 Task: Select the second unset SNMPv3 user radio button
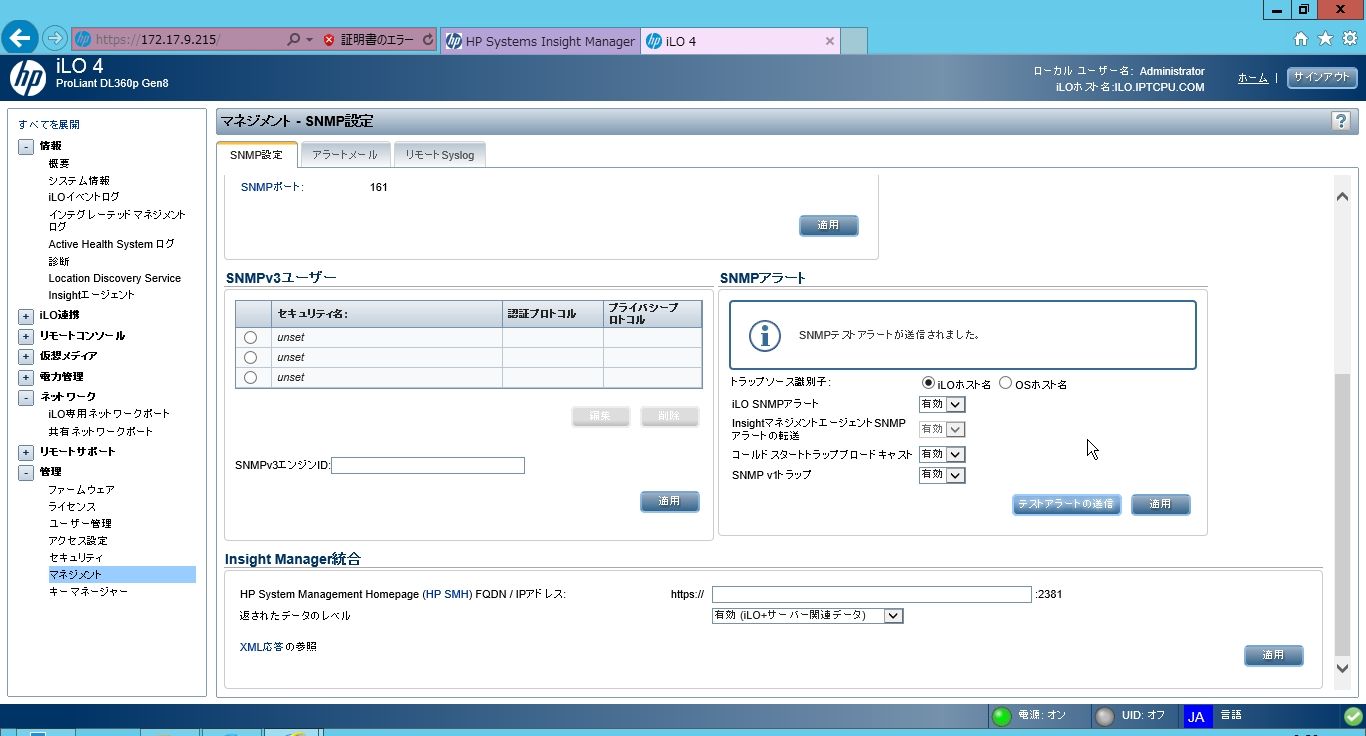click(x=250, y=357)
